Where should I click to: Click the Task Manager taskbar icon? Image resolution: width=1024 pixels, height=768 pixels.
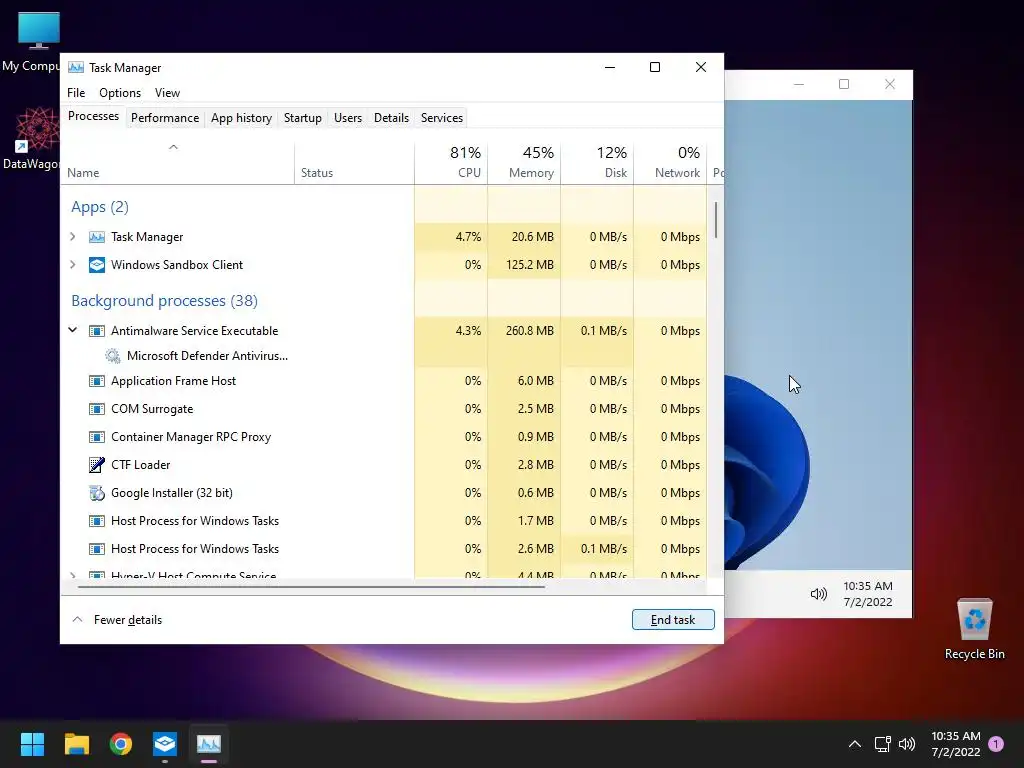[209, 744]
